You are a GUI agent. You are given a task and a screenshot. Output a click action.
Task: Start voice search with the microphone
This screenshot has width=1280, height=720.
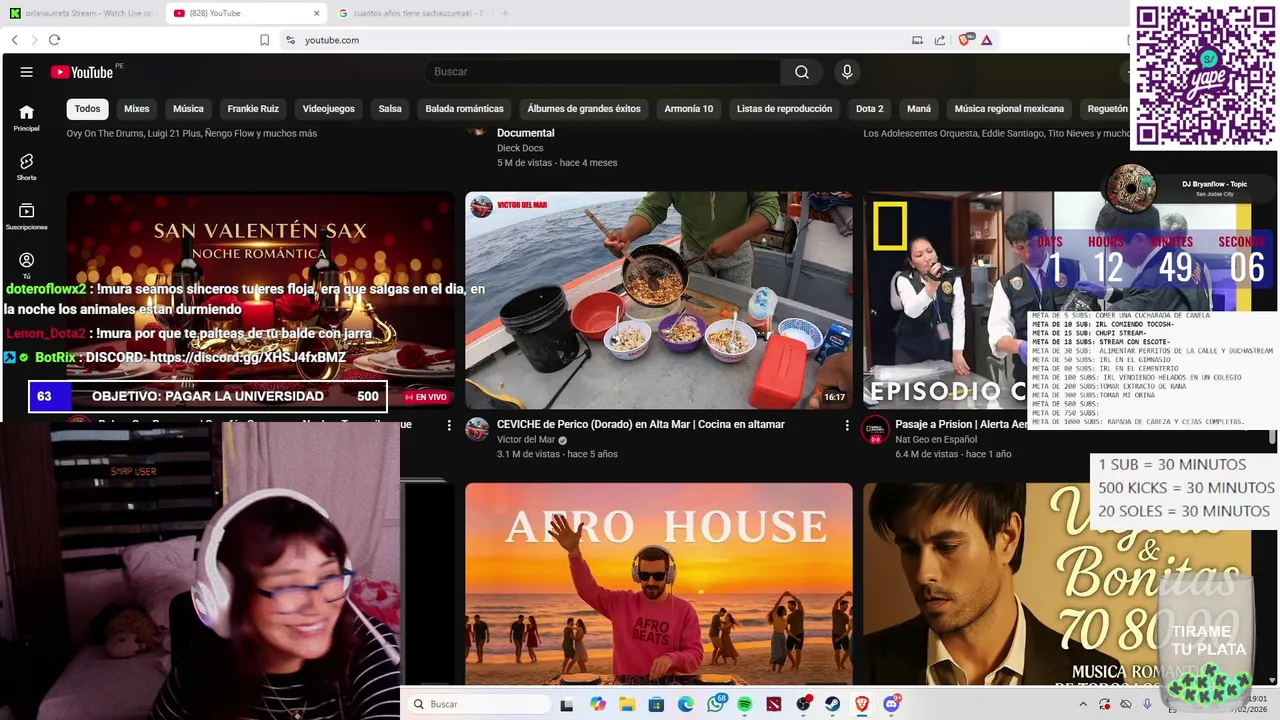847,72
